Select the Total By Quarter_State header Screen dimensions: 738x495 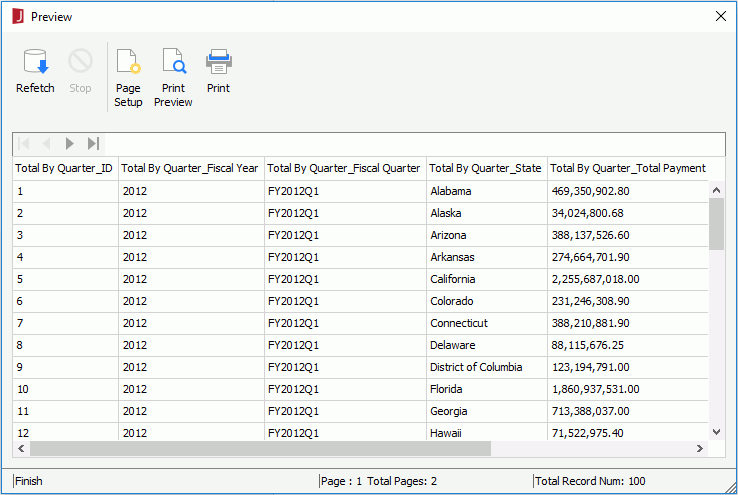[485, 168]
